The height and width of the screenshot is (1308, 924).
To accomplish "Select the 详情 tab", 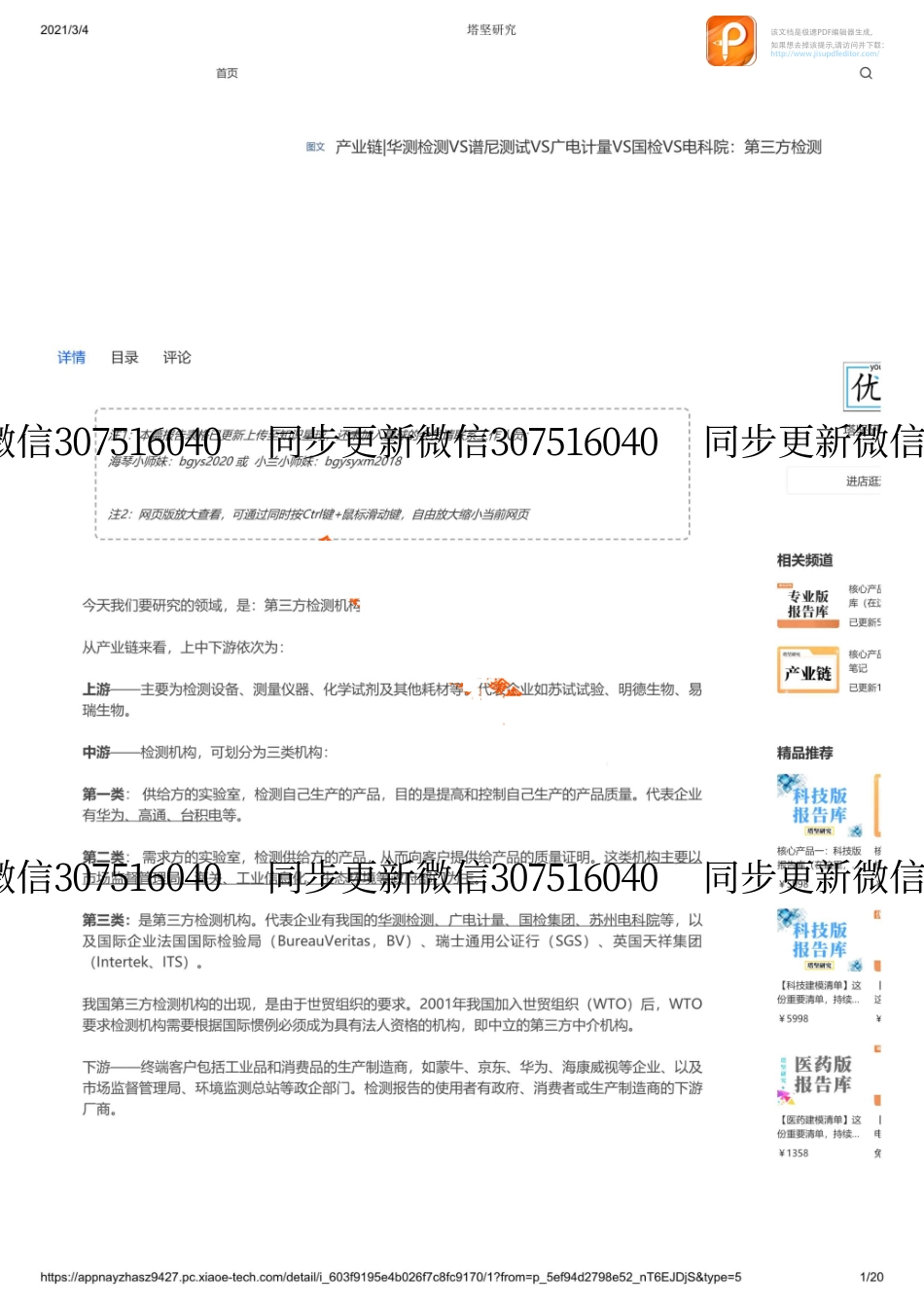I will coord(72,357).
